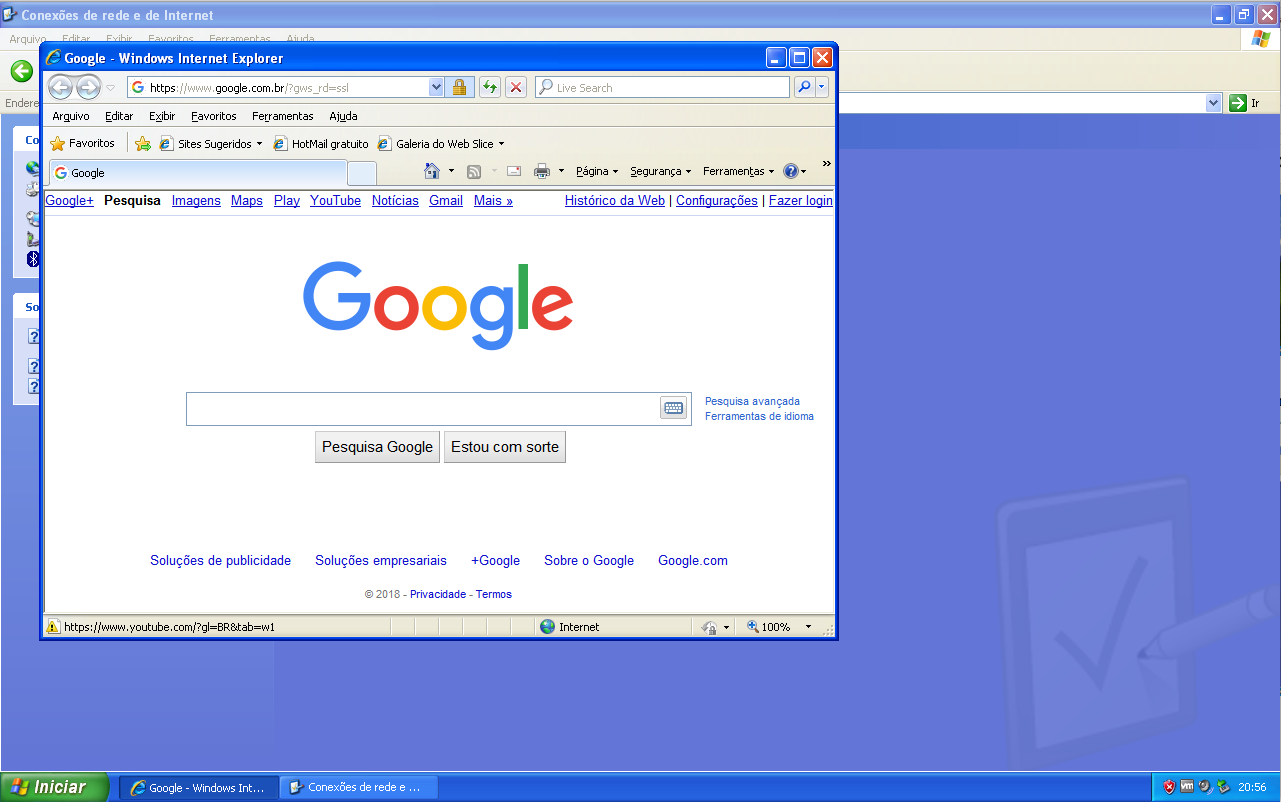Open the Fazer login link
The image size is (1281, 802).
click(x=800, y=201)
